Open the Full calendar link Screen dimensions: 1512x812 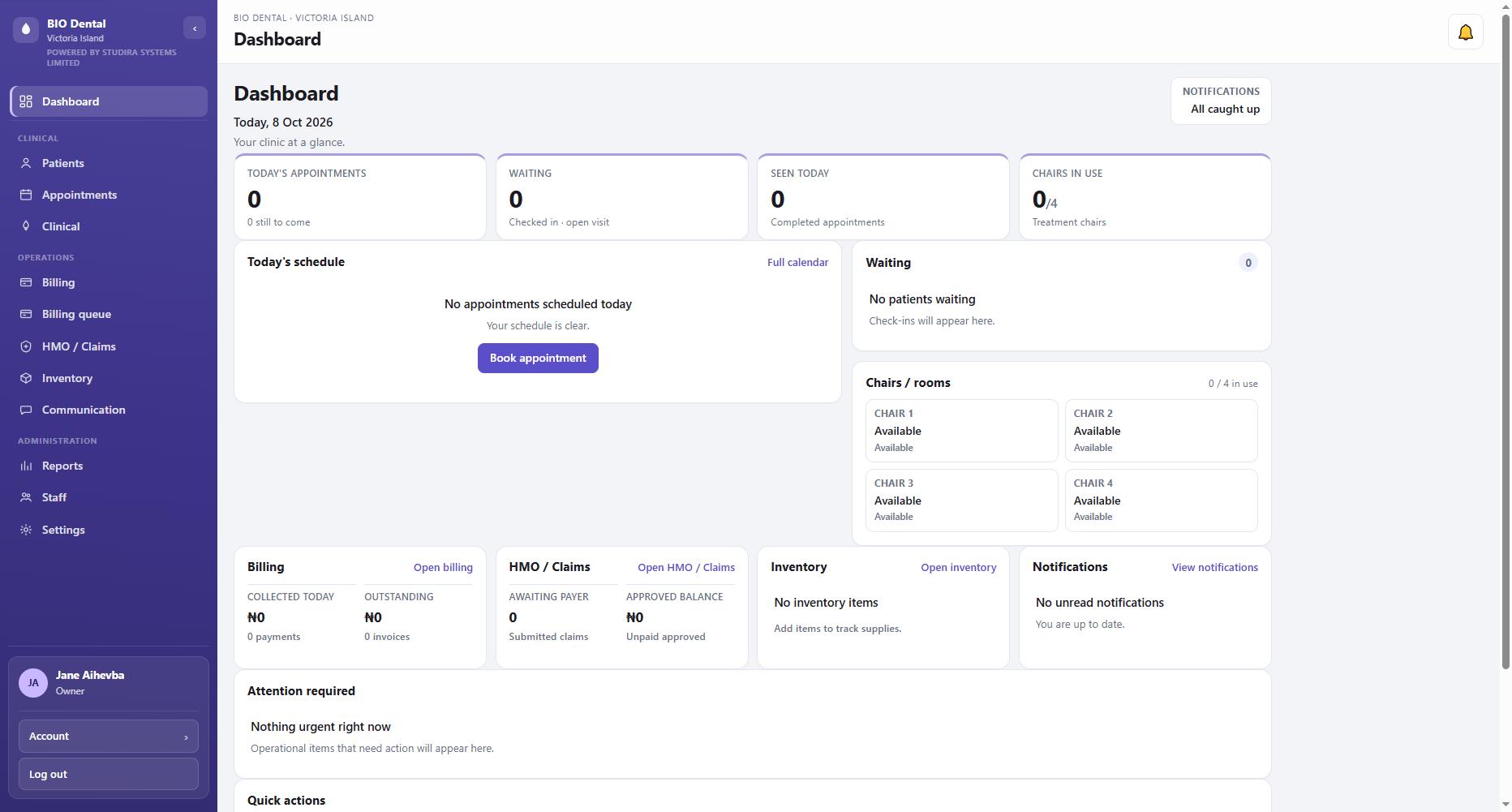click(797, 263)
